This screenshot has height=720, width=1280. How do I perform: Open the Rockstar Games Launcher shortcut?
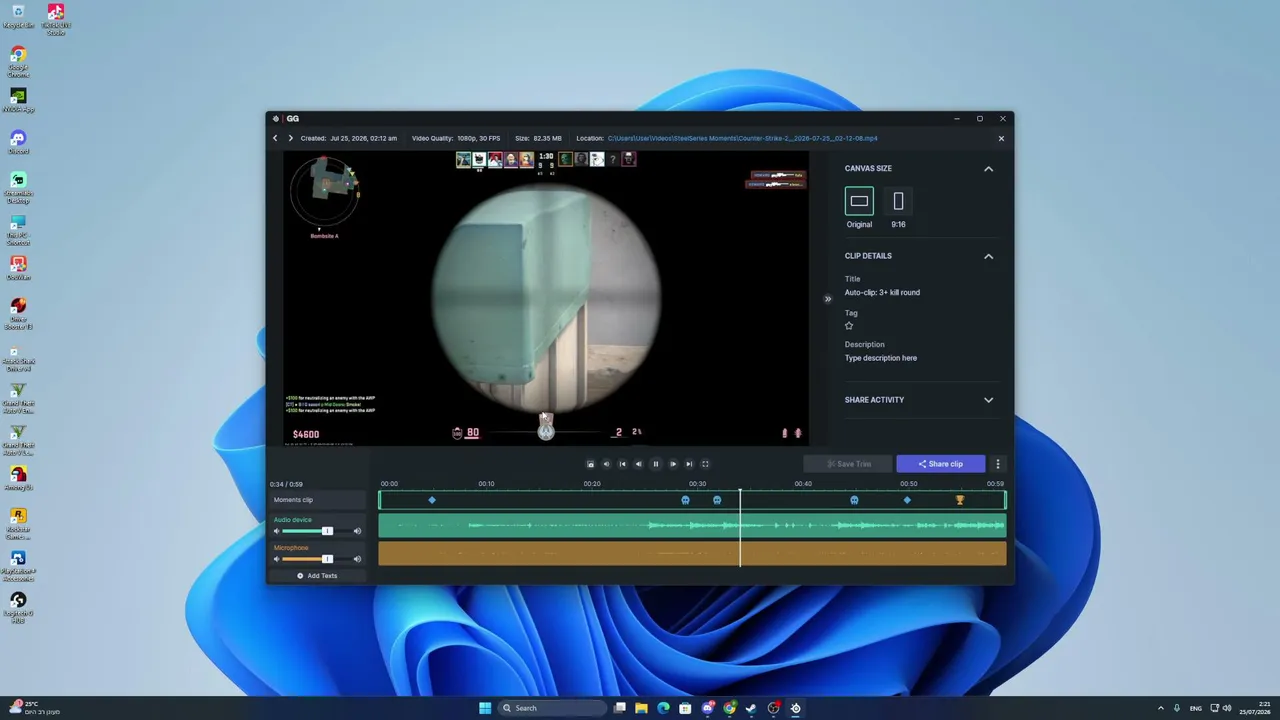[x=18, y=523]
